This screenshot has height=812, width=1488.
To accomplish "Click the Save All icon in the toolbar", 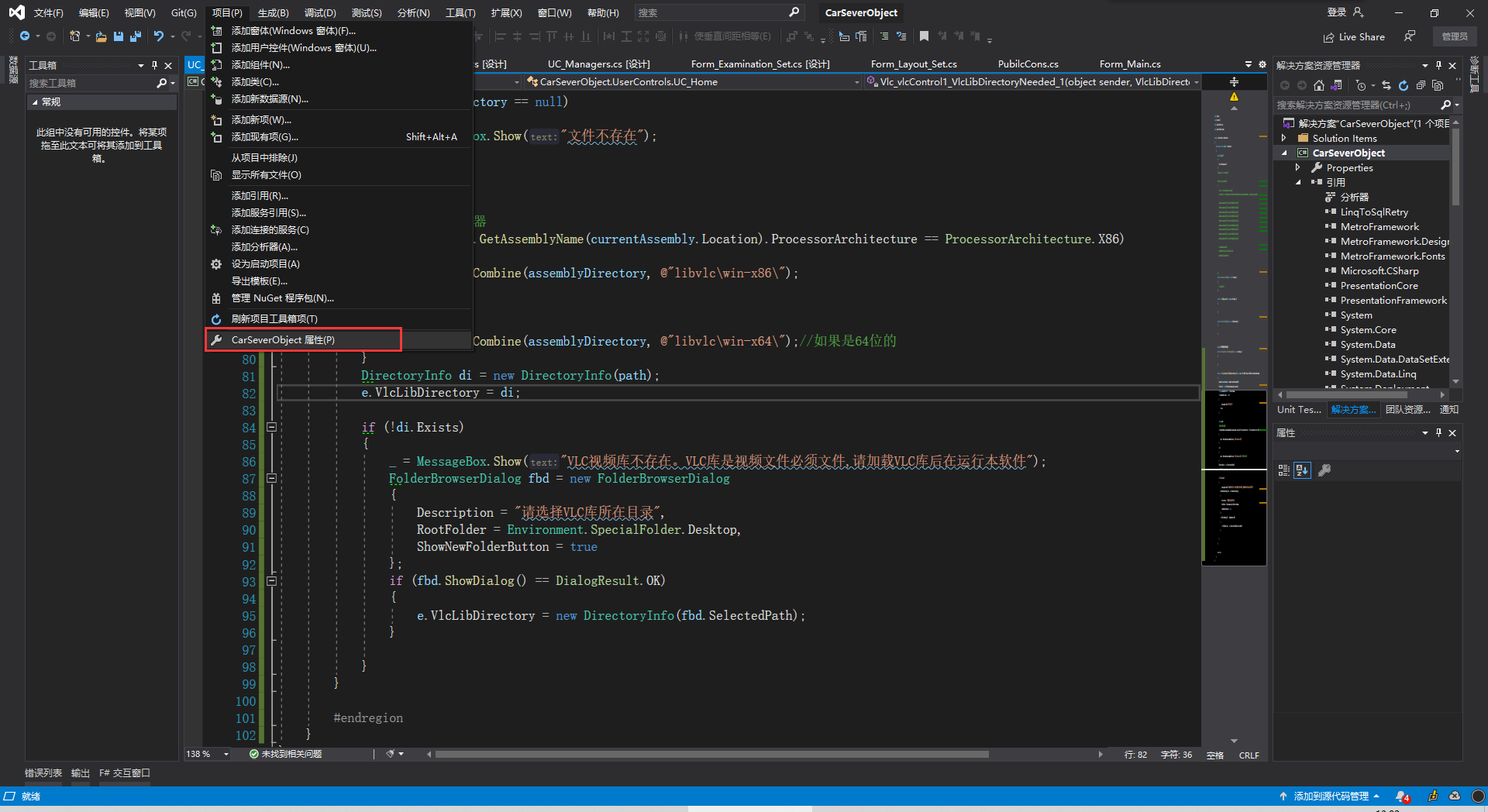I will point(136,36).
